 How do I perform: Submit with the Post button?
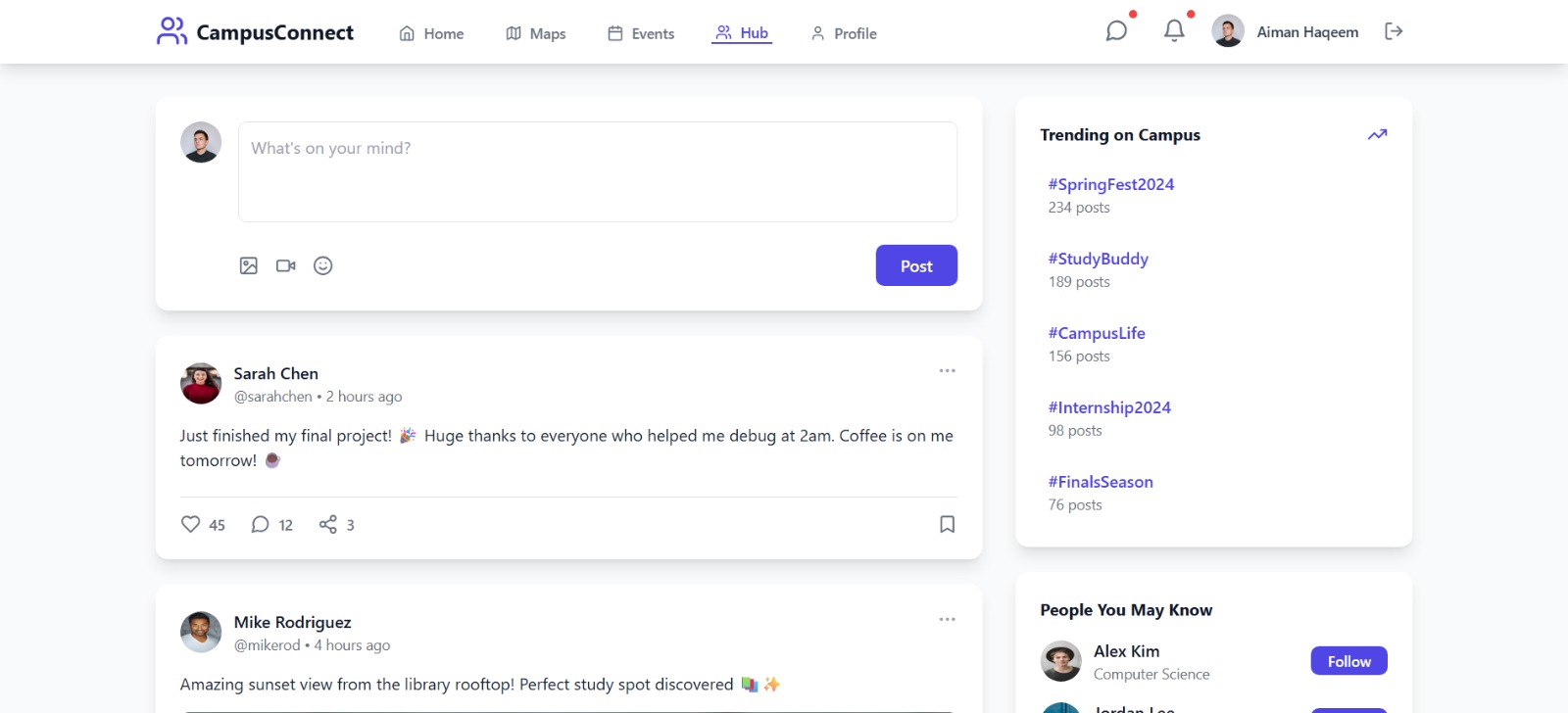tap(916, 265)
